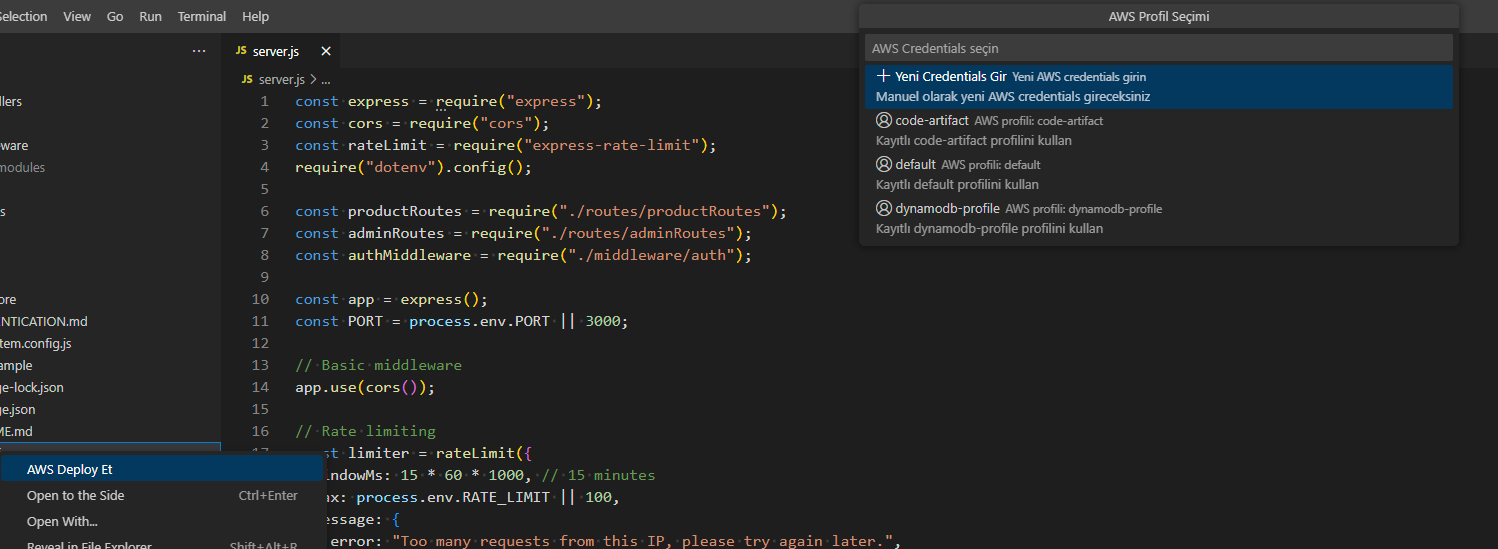This screenshot has width=1498, height=549.
Task: Choose Open With... in context menu
Action: tap(162, 522)
